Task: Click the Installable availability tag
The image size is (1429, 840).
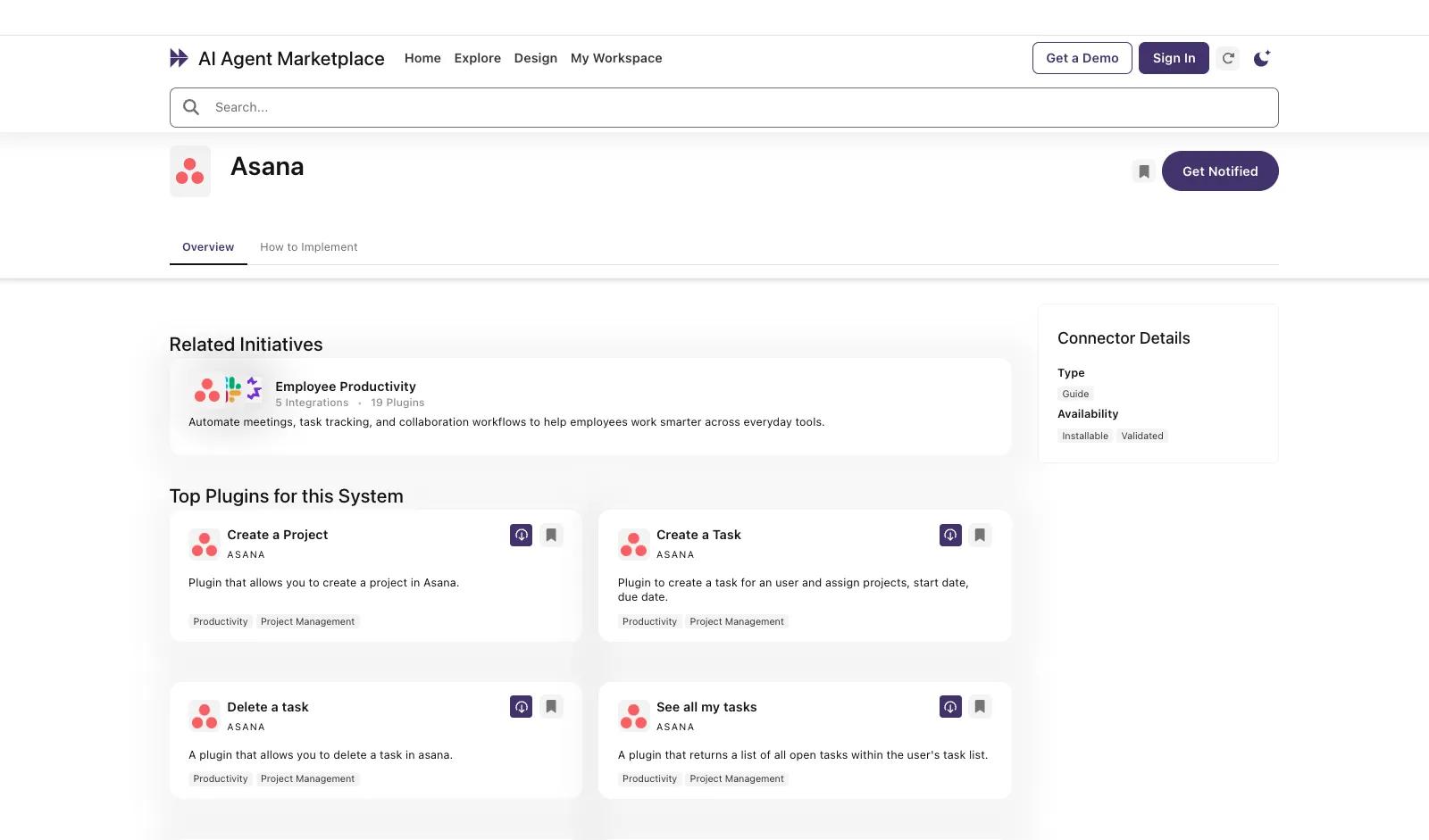Action: click(1085, 436)
